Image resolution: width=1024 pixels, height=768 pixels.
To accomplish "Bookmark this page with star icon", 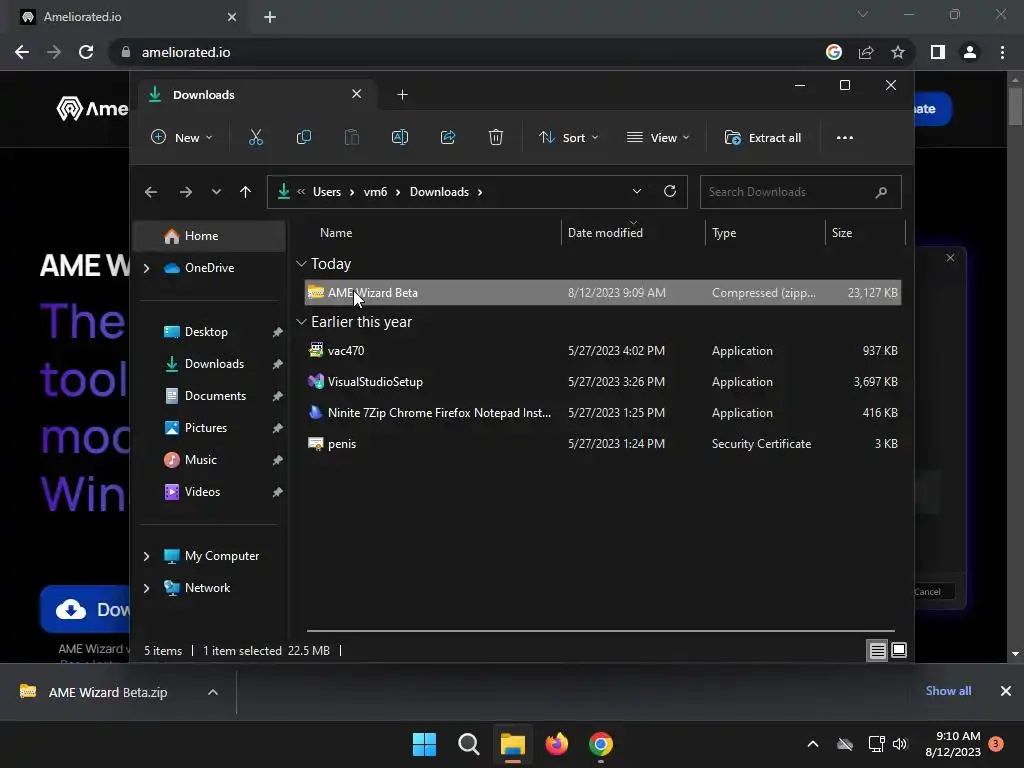I will (898, 52).
